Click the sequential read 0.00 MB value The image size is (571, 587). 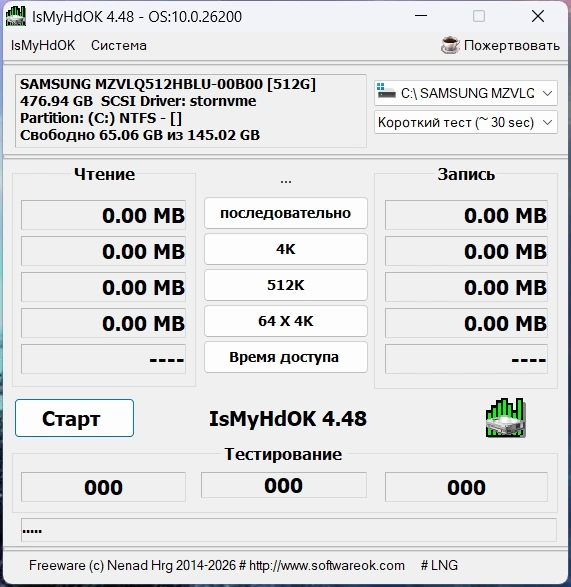pos(103,215)
